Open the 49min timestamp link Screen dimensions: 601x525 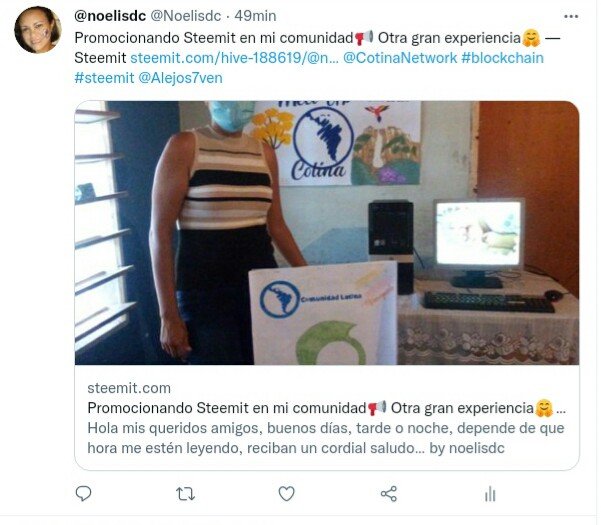[x=255, y=16]
